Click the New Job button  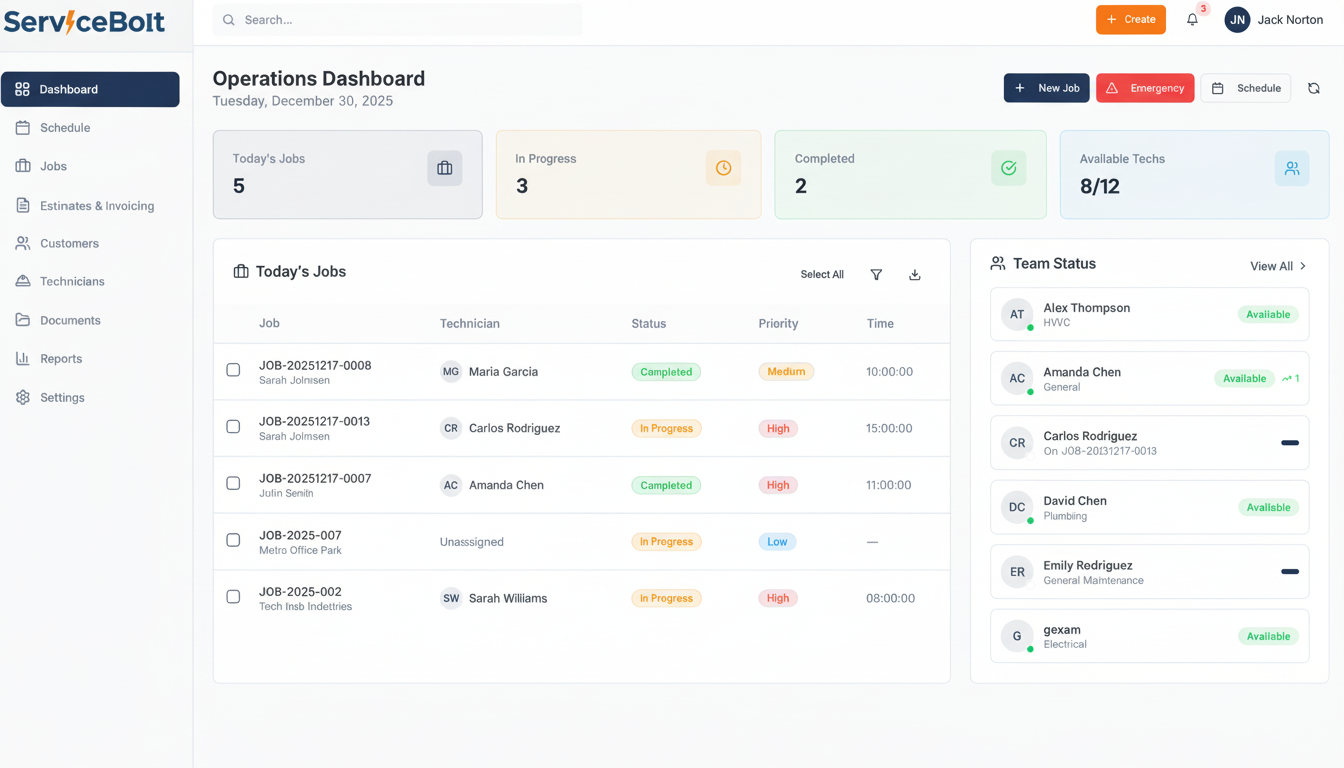tap(1046, 88)
